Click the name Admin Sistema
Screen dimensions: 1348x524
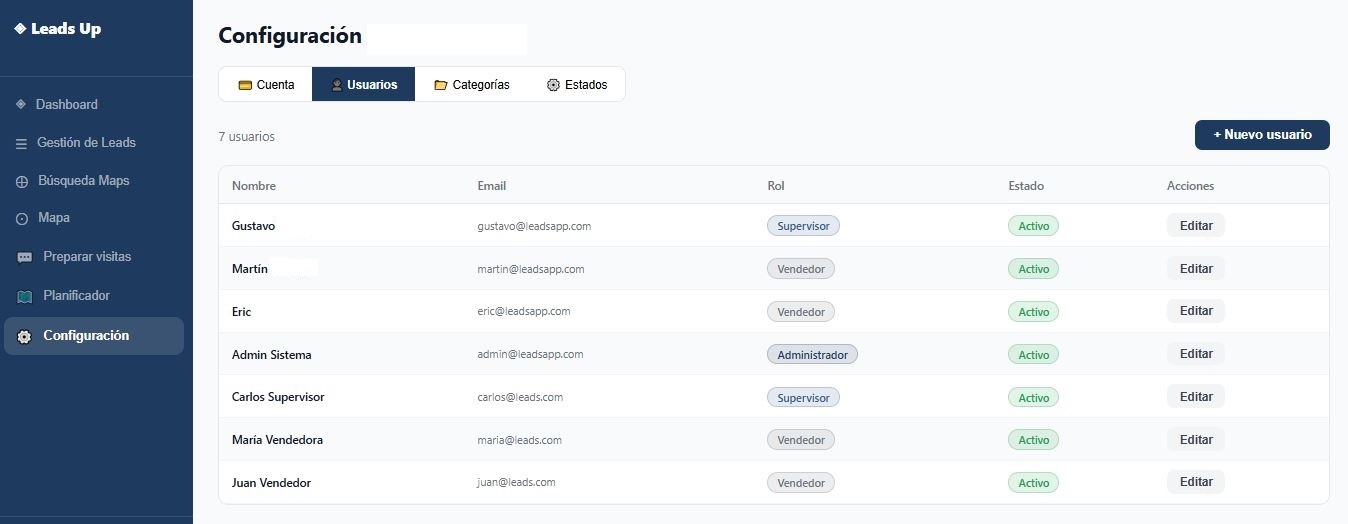[x=272, y=355]
